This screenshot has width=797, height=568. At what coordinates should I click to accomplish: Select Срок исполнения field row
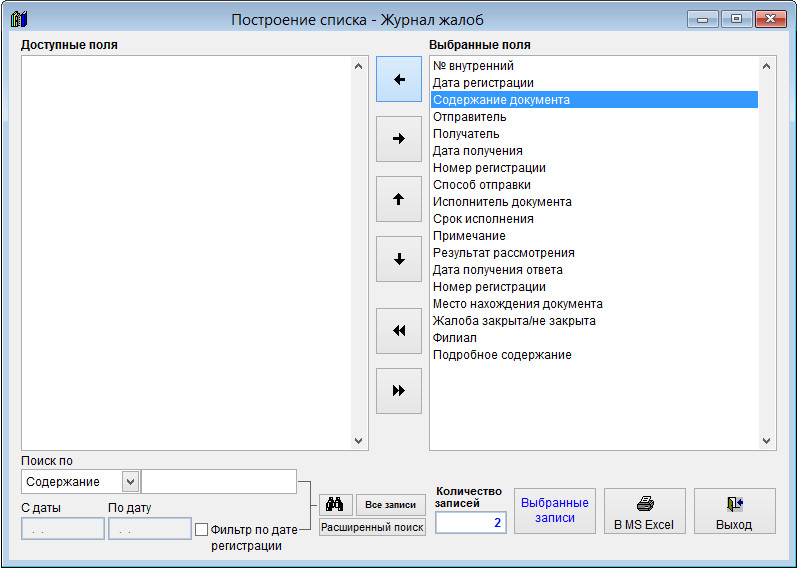[x=594, y=219]
